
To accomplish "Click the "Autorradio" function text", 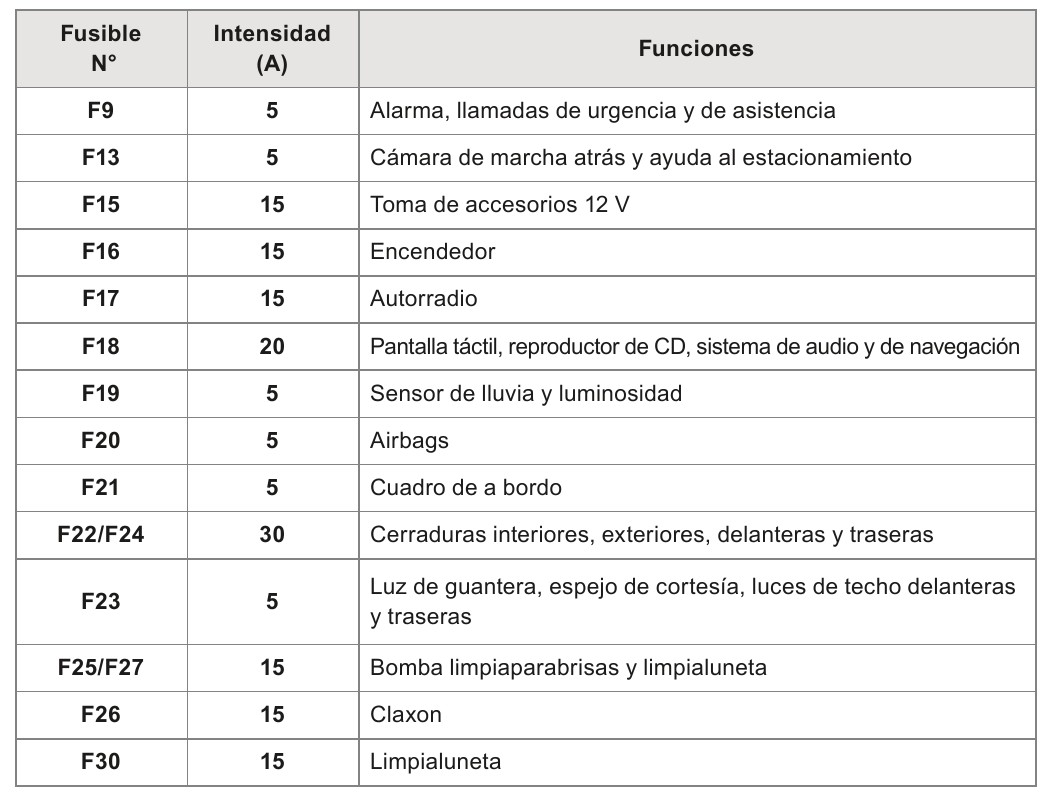I will click(x=424, y=298).
